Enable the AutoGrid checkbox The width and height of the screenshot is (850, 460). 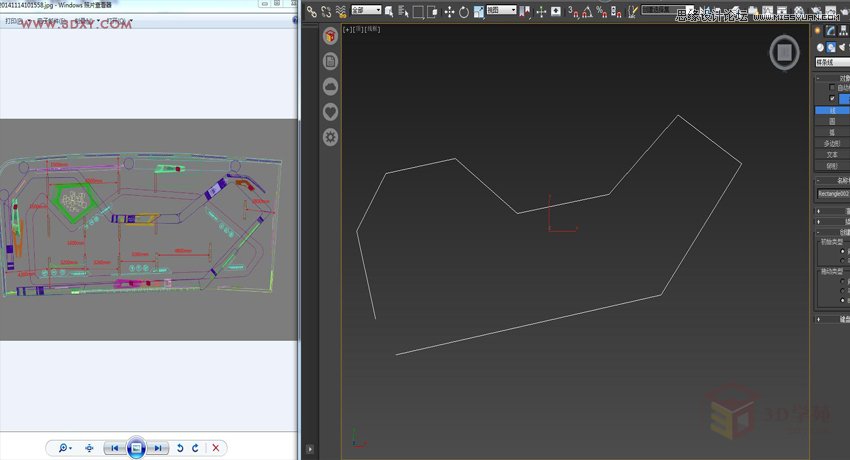(x=832, y=87)
